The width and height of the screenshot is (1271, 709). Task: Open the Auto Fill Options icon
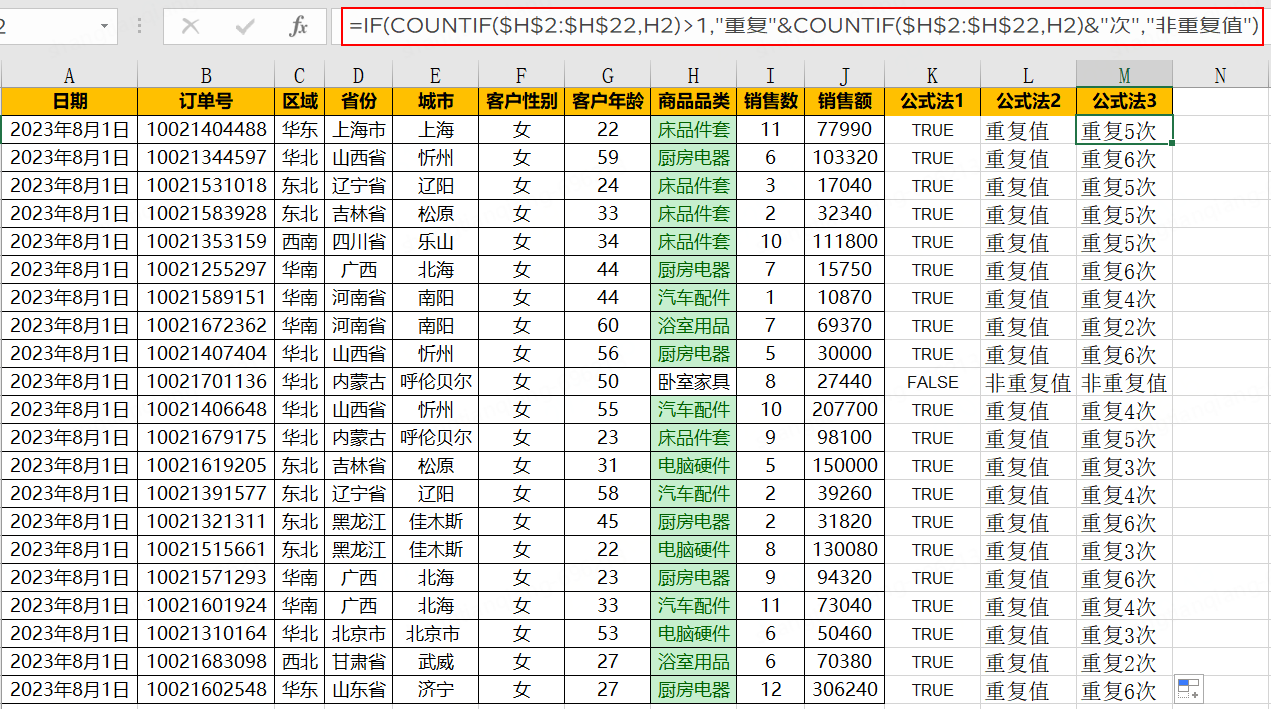pos(1188,689)
